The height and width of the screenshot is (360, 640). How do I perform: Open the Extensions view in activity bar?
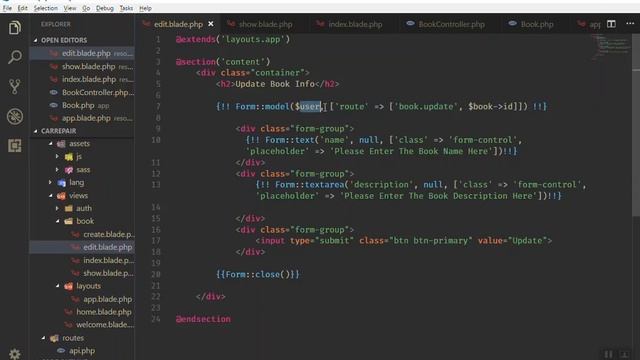pyautogui.click(x=15, y=146)
